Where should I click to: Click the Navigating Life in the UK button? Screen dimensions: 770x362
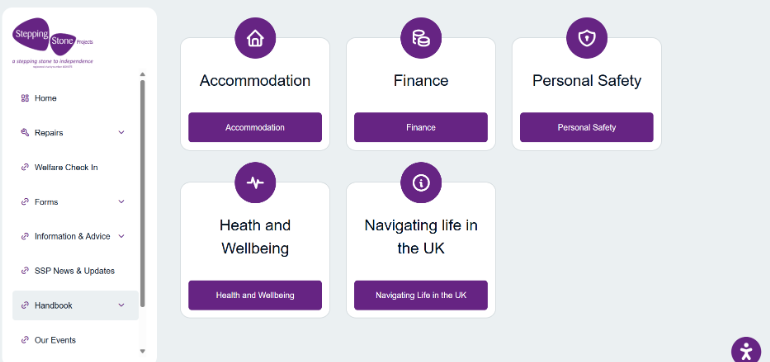[421, 295]
